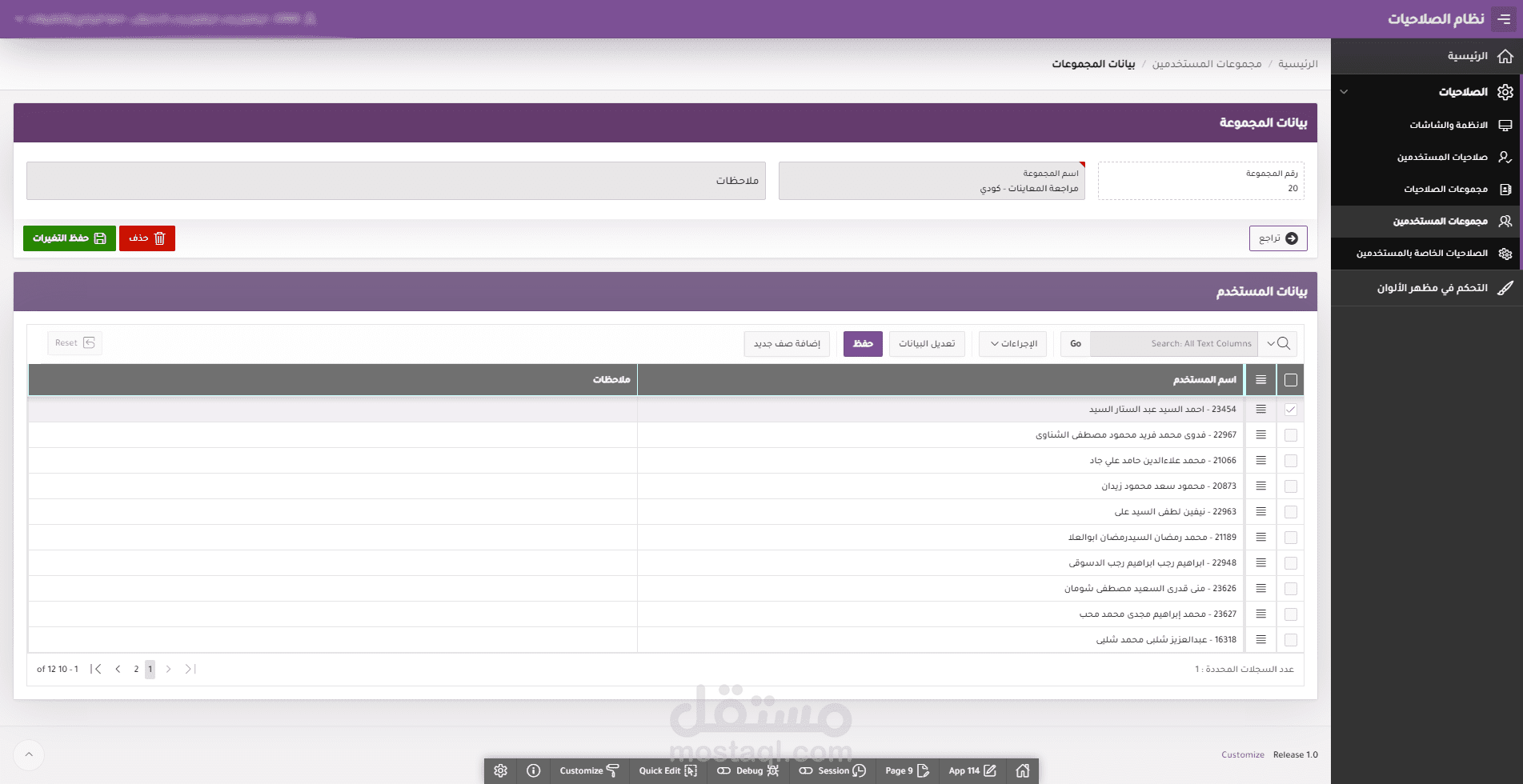This screenshot has height=784, width=1523.
Task: Open row actions menu for 21189
Action: tap(1261, 538)
